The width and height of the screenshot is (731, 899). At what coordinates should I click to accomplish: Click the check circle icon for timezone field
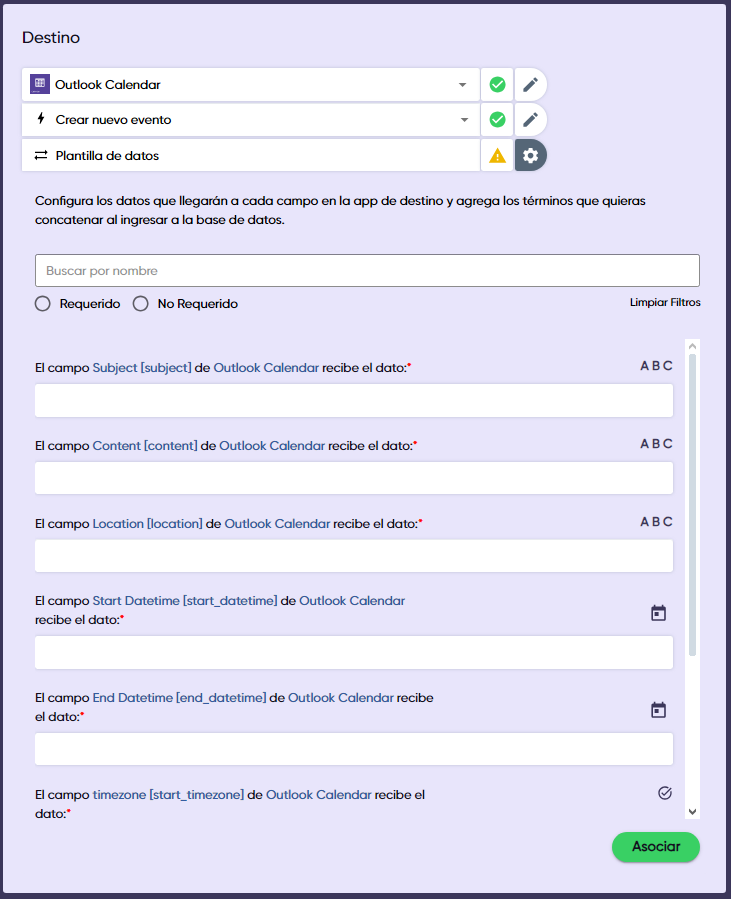(x=665, y=793)
